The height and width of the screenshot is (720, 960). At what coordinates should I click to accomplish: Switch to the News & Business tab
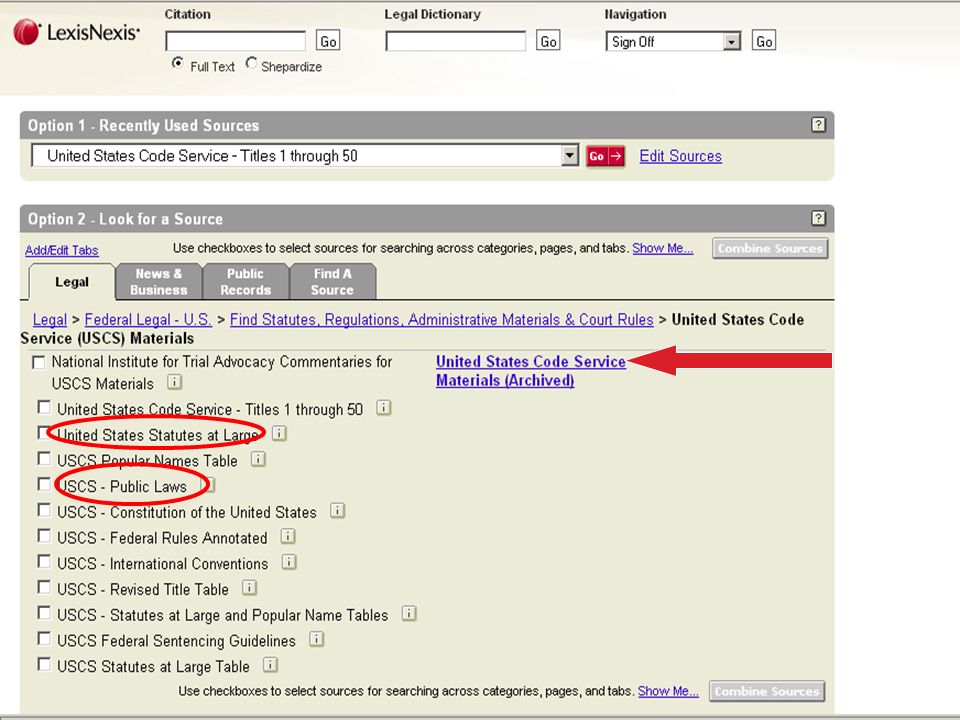159,282
